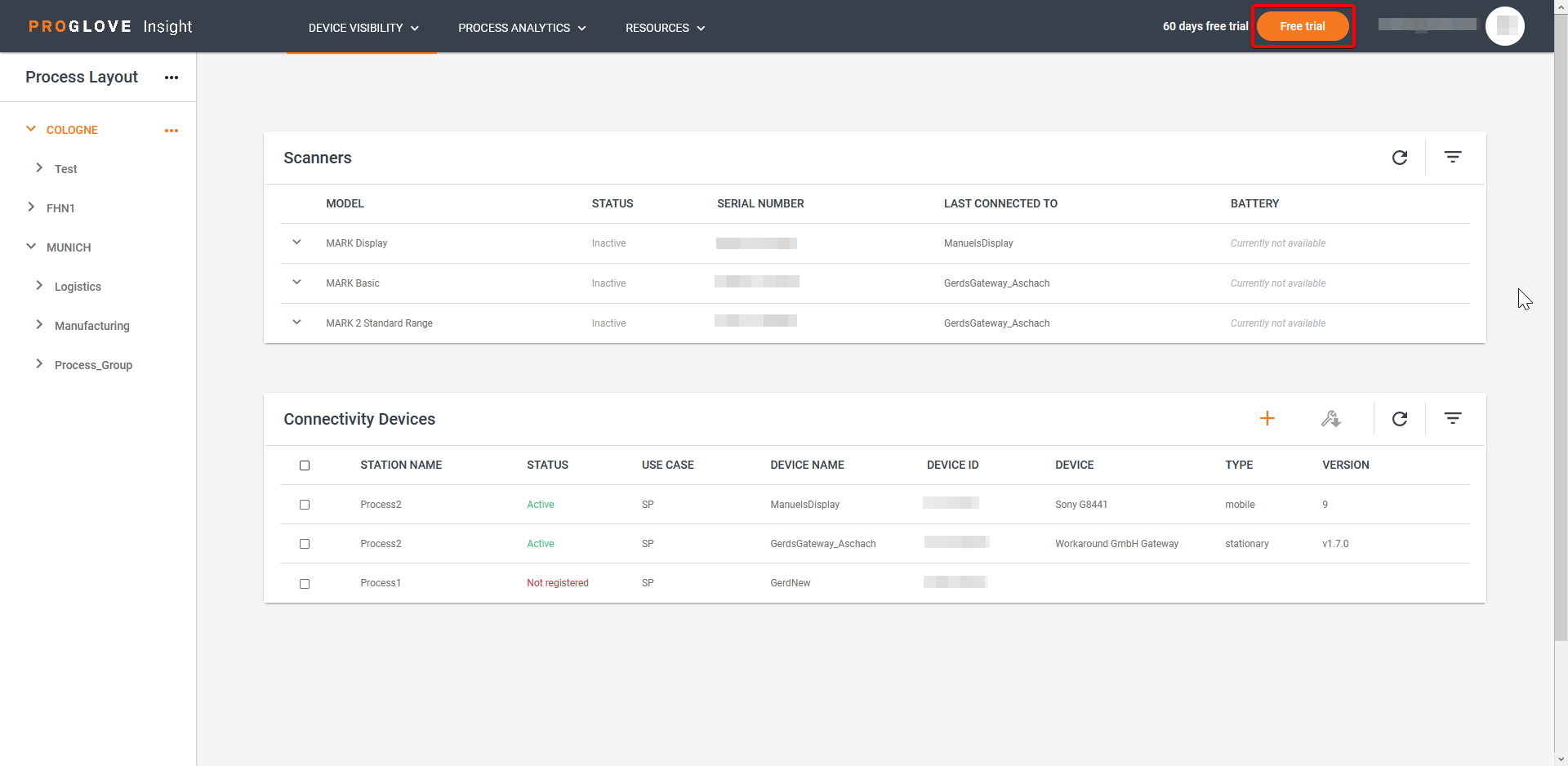Click scrollbar down arrow
1568x766 pixels.
pos(1561,759)
